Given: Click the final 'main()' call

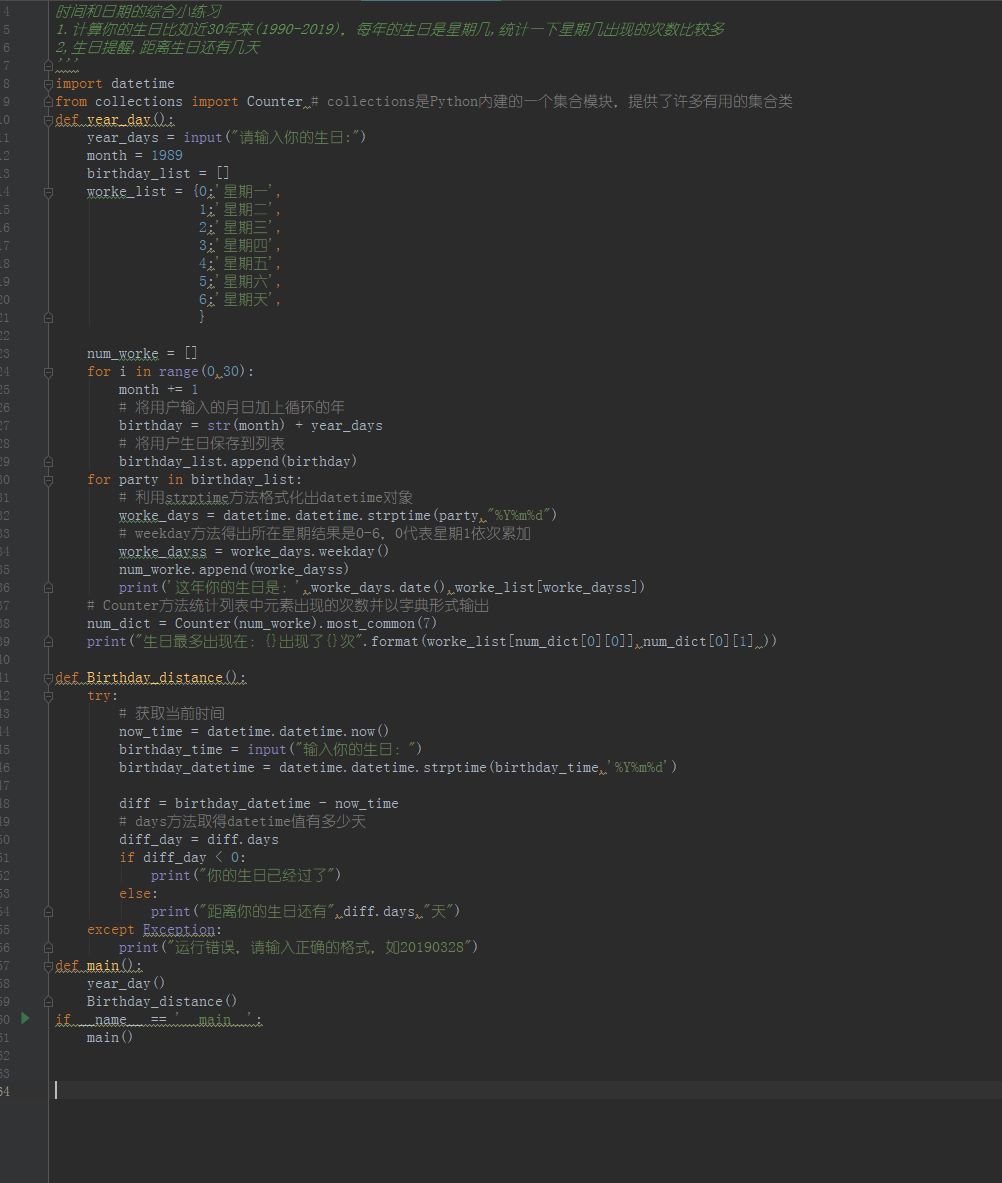Looking at the screenshot, I should [109, 1037].
